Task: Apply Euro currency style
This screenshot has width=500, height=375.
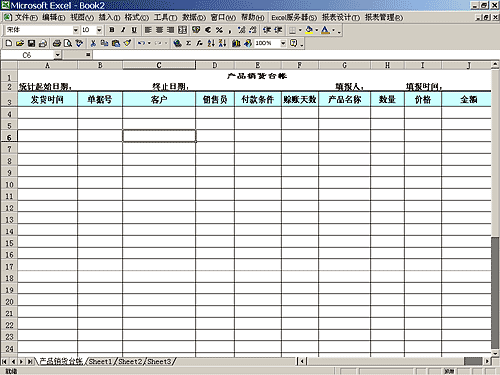Action: pos(208,30)
